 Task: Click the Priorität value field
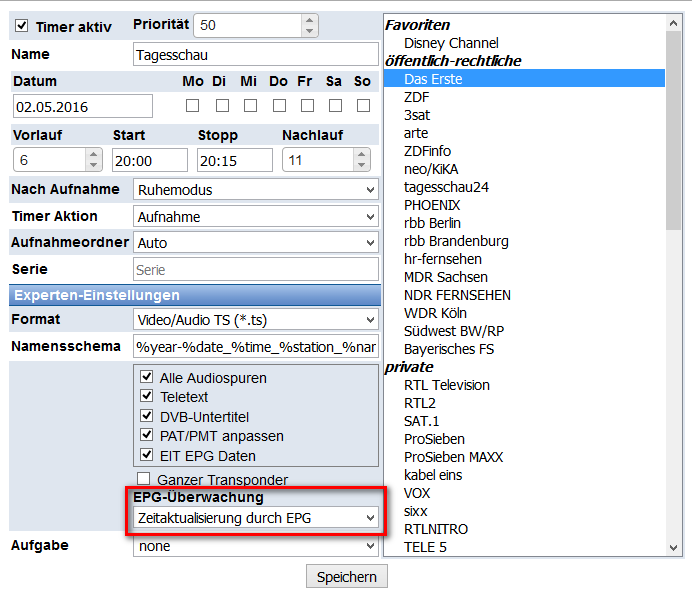click(248, 25)
